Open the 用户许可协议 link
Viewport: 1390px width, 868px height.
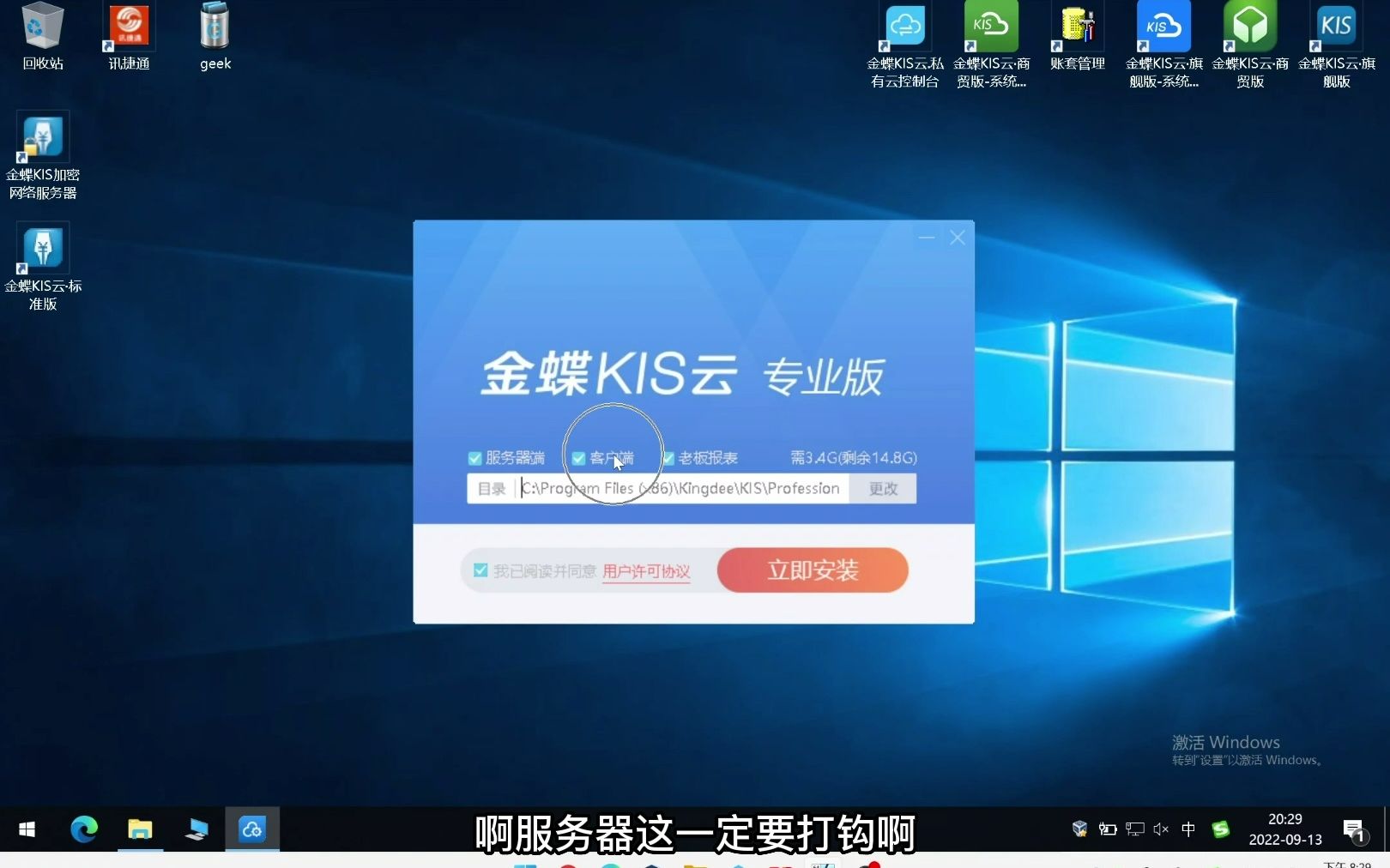point(646,571)
